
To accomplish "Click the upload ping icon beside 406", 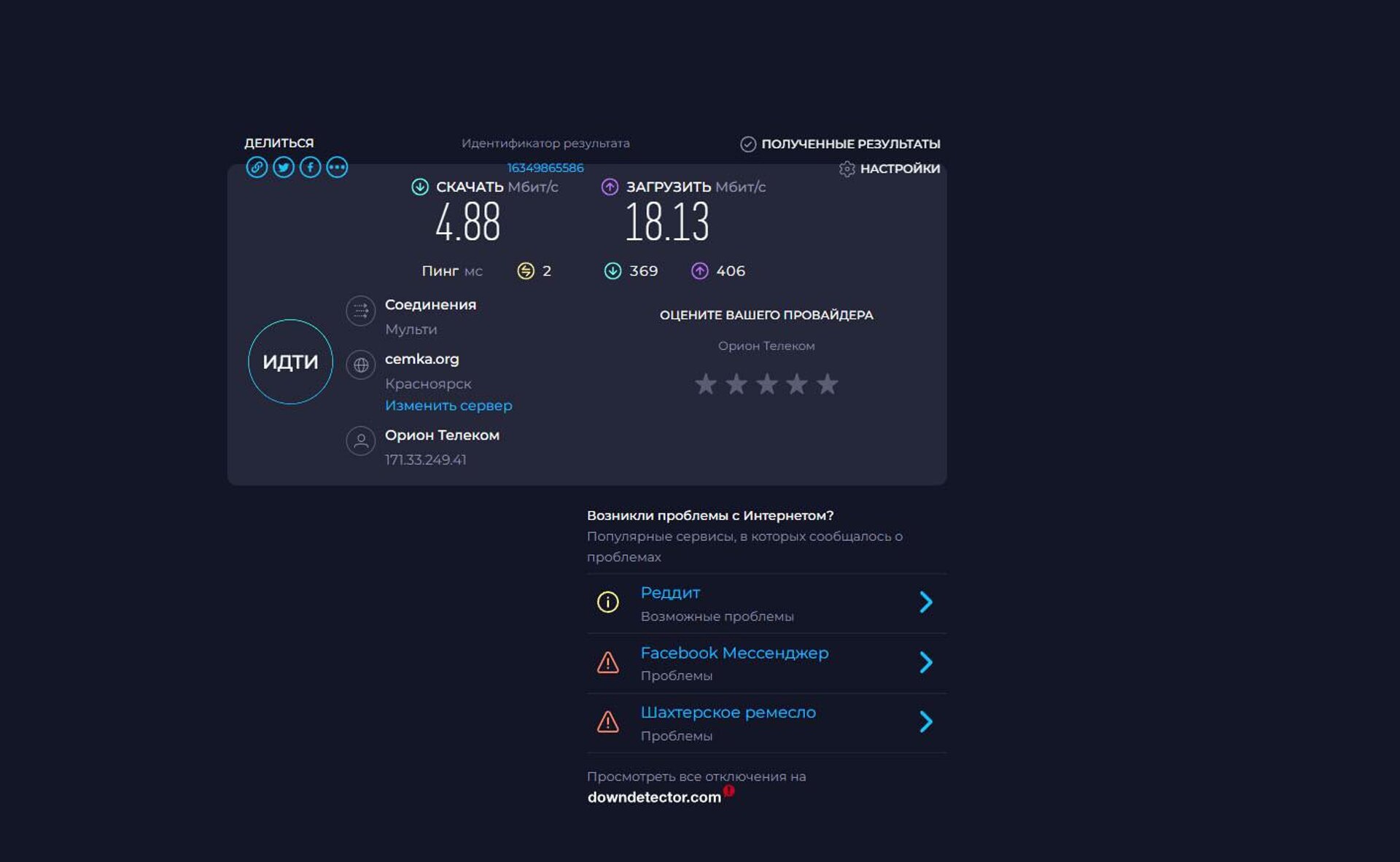I will click(x=700, y=271).
